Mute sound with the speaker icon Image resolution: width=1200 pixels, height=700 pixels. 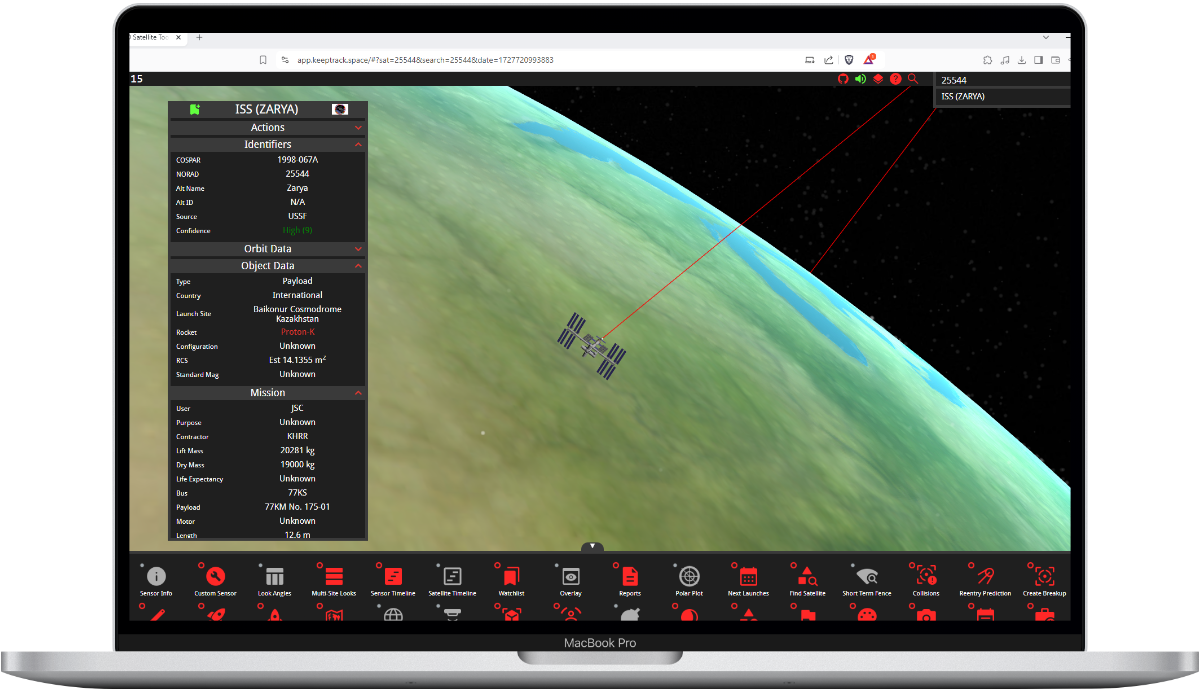(860, 79)
